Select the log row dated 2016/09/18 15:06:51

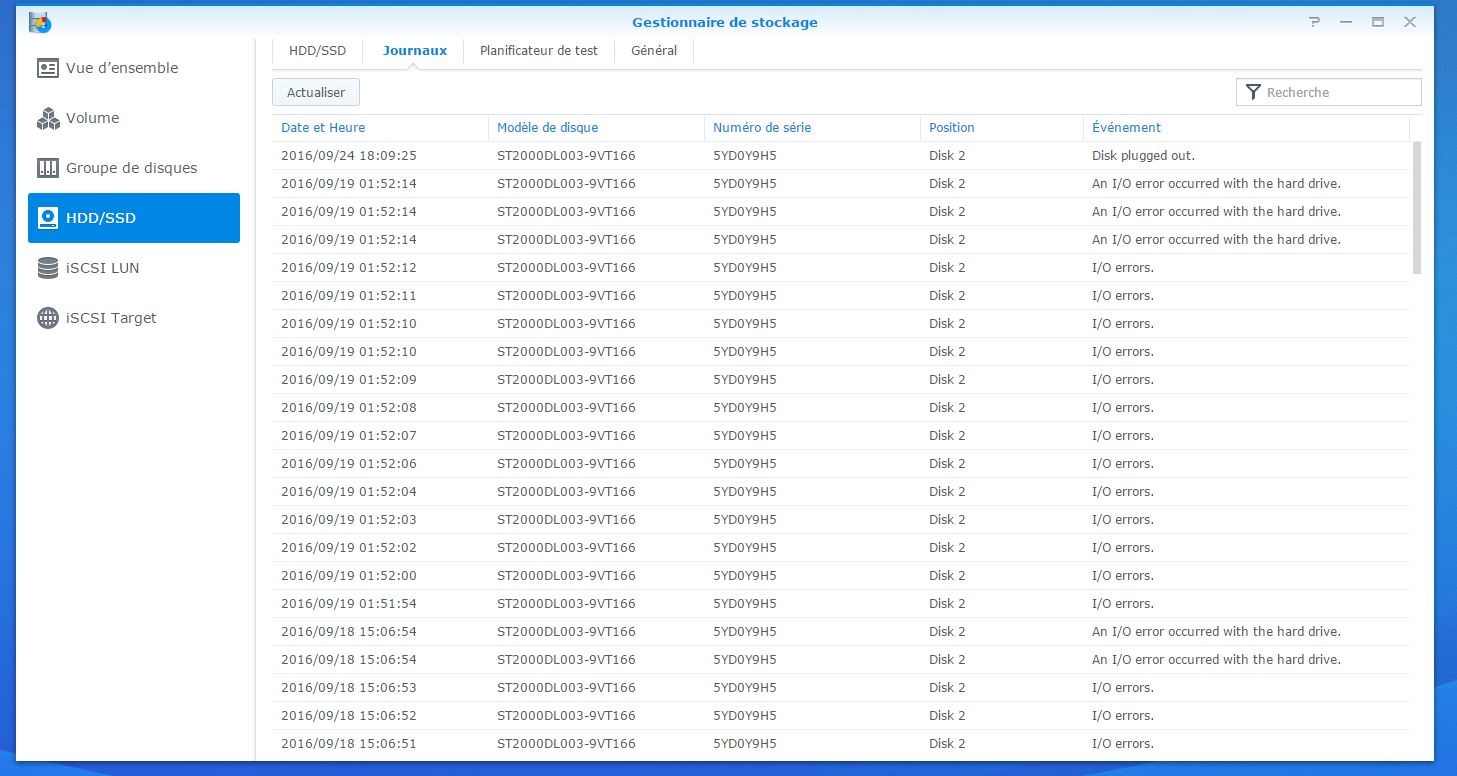click(x=841, y=744)
